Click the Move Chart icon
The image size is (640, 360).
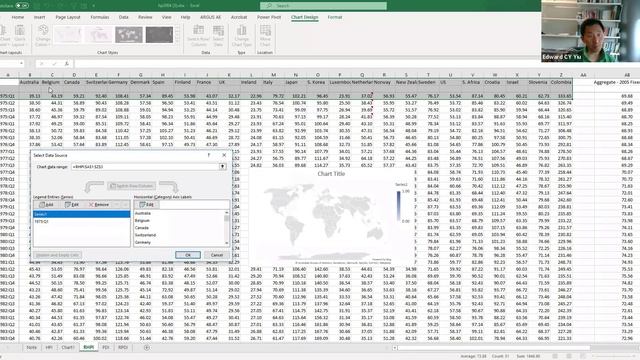[x=265, y=36]
